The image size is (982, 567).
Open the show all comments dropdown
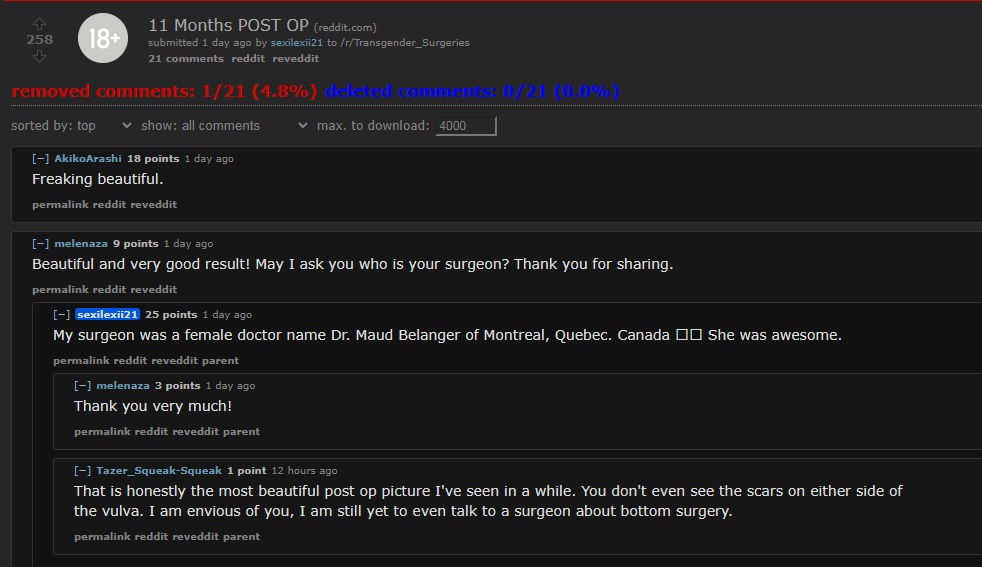pos(224,125)
